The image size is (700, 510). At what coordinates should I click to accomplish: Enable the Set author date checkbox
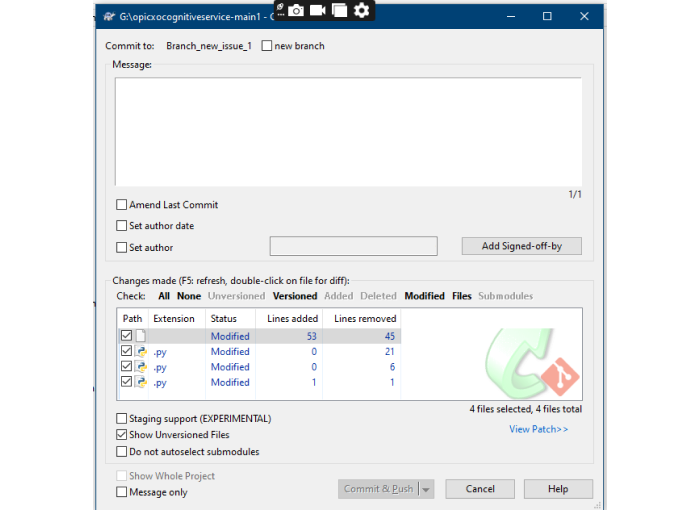point(121,226)
